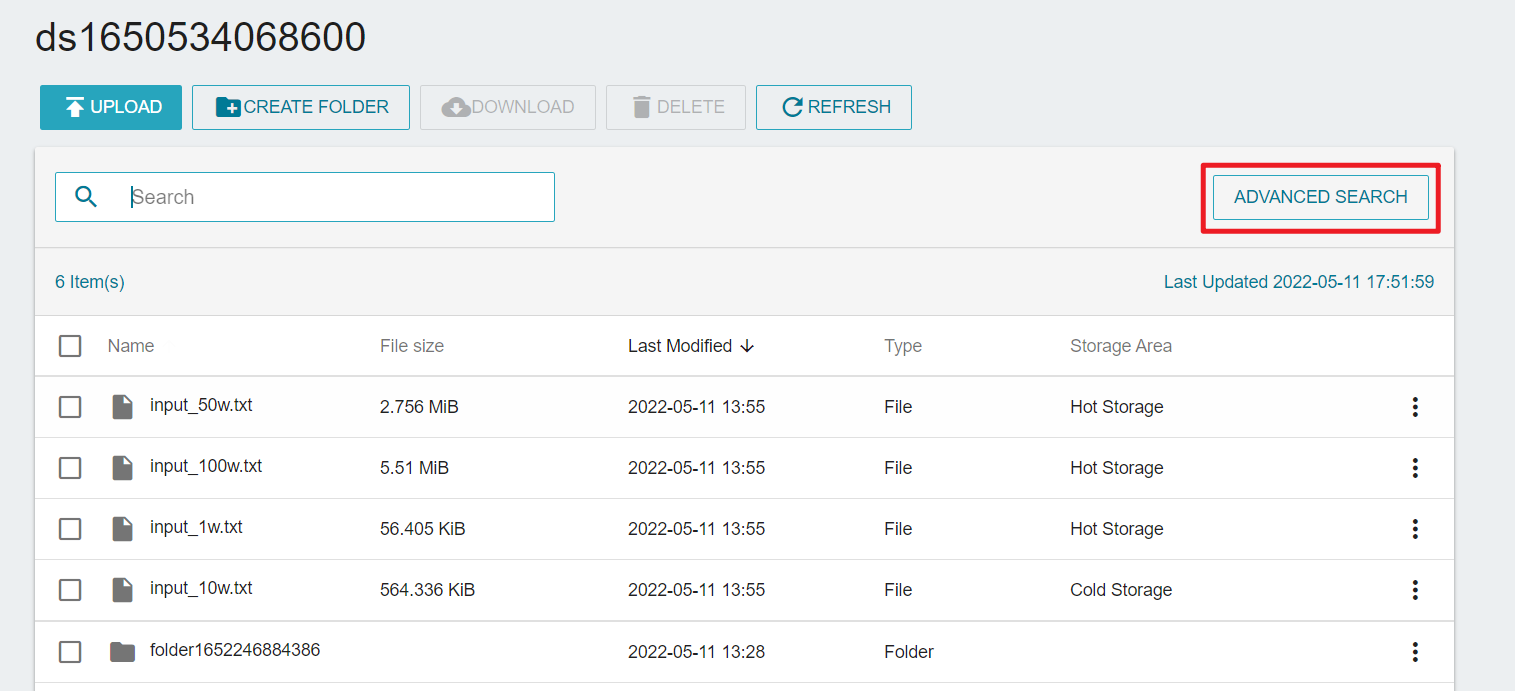Open options menu for folder1652246884386
The width and height of the screenshot is (1515, 691).
click(1414, 652)
